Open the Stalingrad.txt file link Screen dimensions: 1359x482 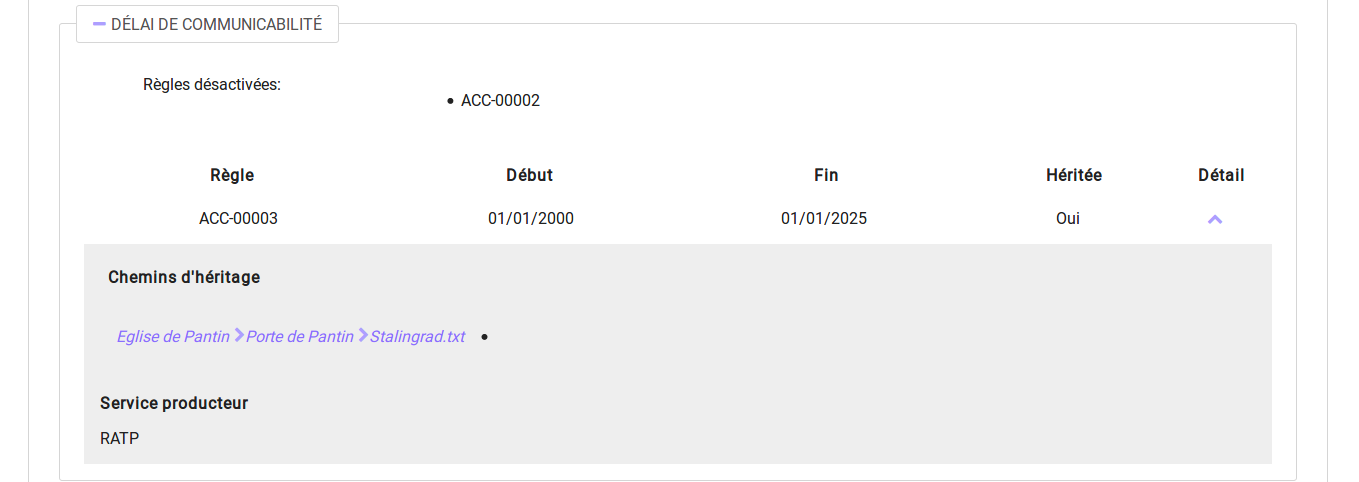(x=417, y=337)
